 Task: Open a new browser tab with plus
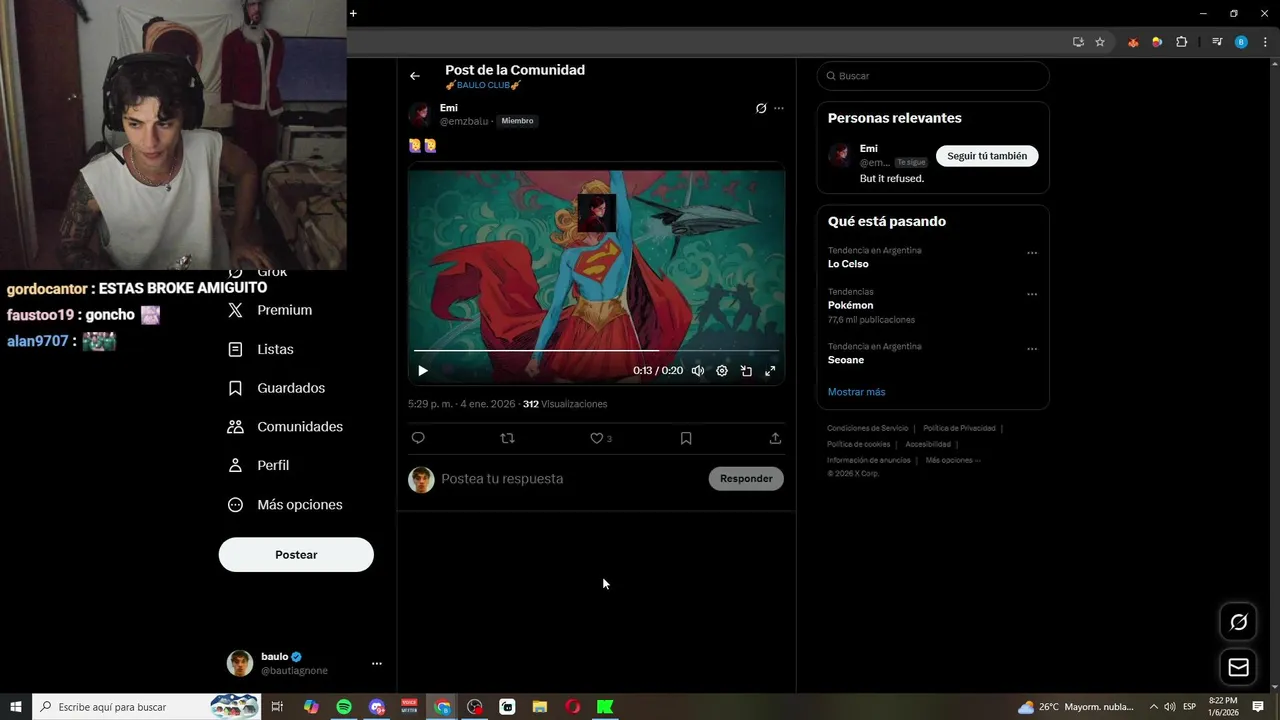click(353, 13)
